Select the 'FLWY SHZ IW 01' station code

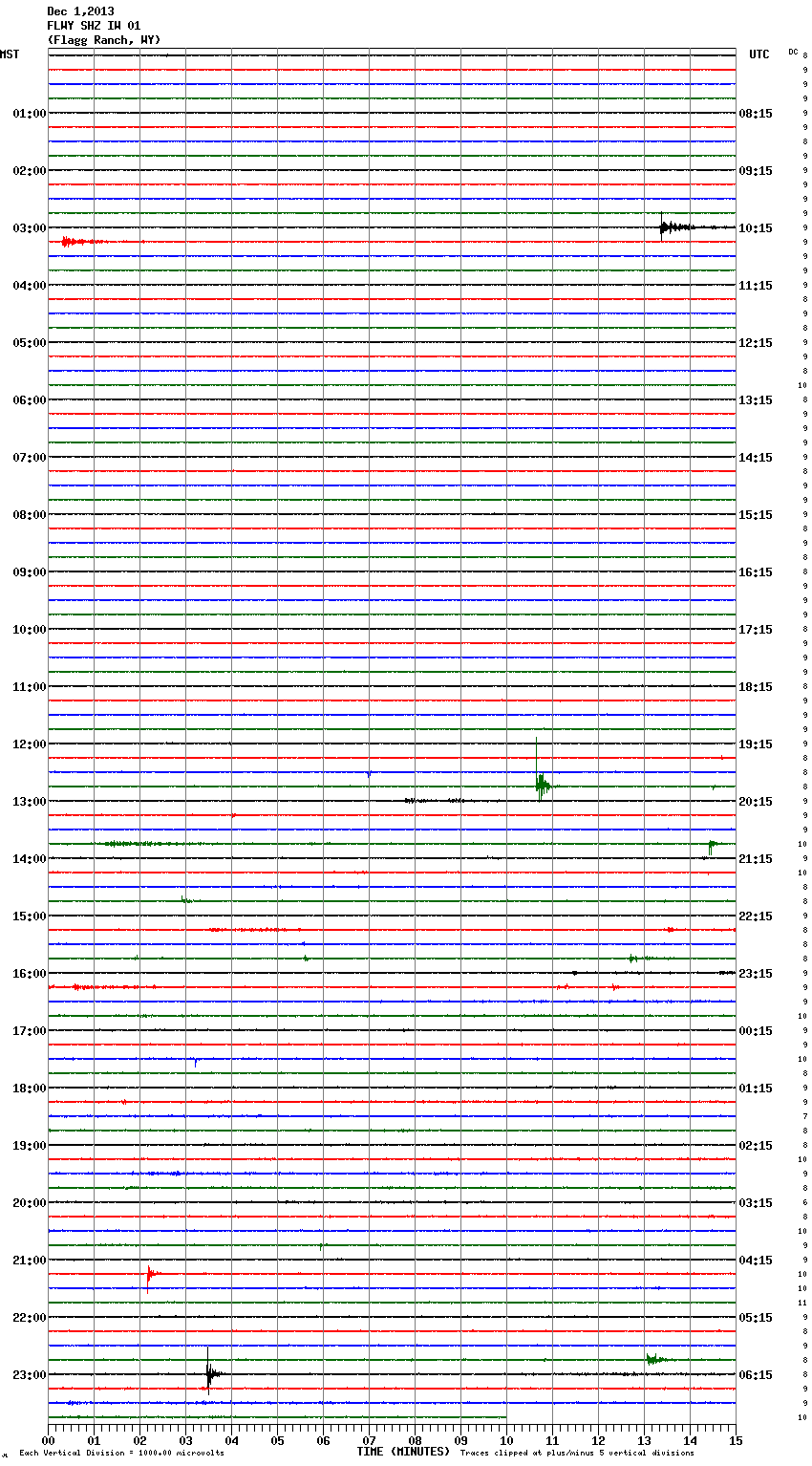94,26
